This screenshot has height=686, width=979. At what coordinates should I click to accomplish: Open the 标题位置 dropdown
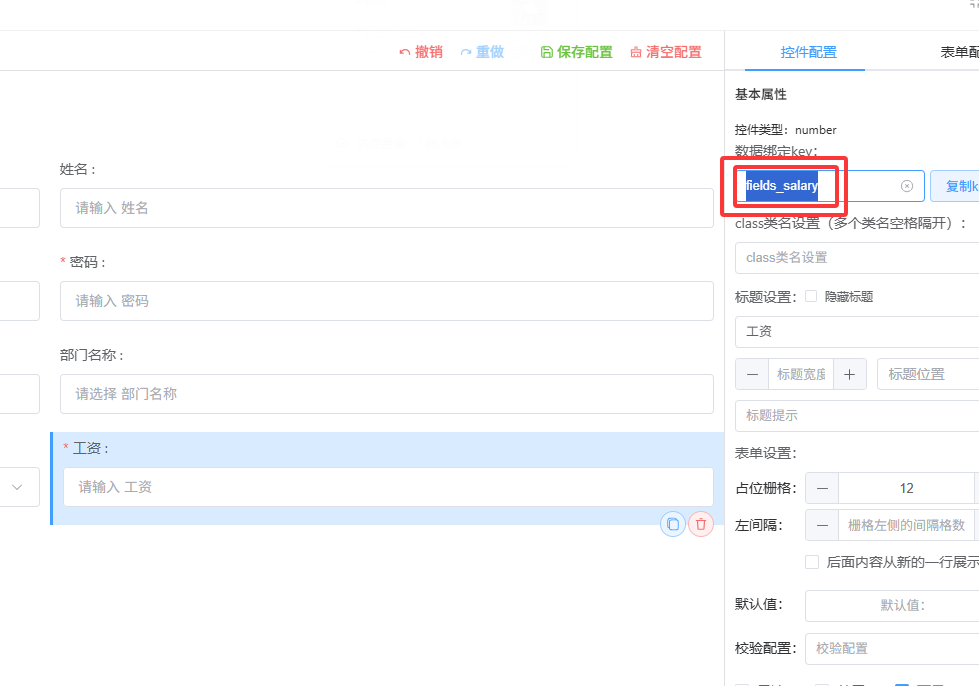click(x=927, y=374)
